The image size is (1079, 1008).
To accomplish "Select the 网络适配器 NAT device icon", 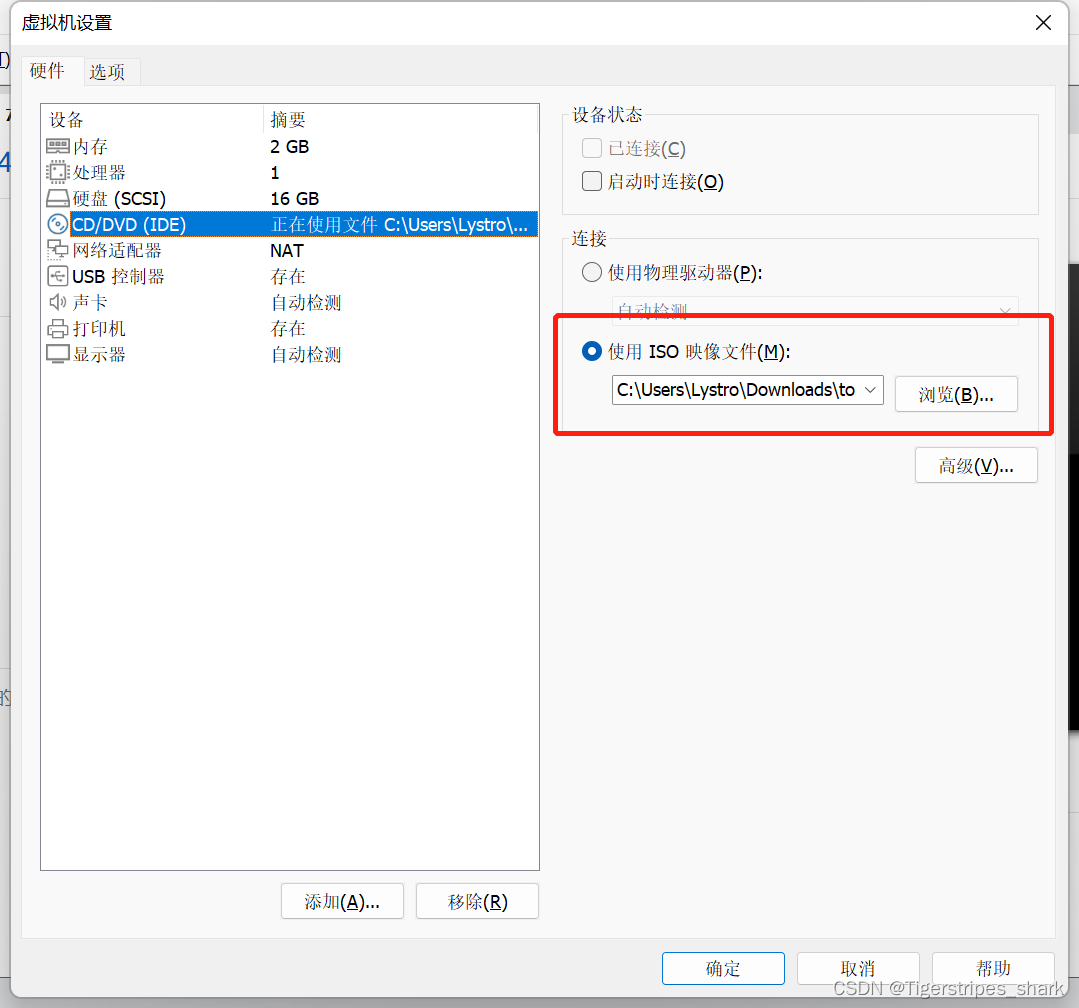I will tap(57, 250).
